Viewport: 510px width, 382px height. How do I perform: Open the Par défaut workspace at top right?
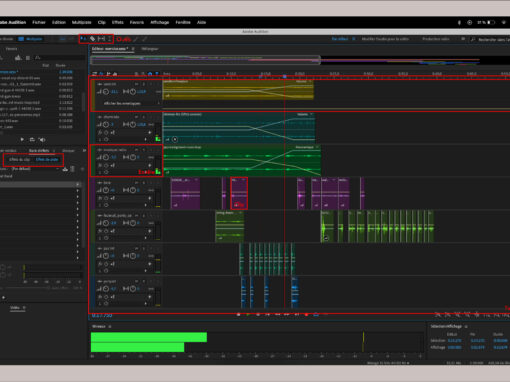340,39
